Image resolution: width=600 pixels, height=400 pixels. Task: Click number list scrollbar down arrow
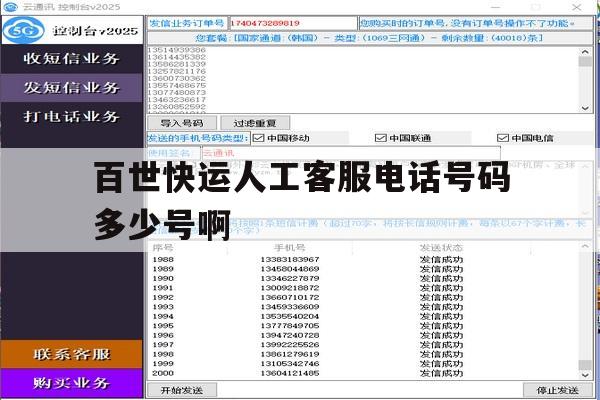coord(585,108)
